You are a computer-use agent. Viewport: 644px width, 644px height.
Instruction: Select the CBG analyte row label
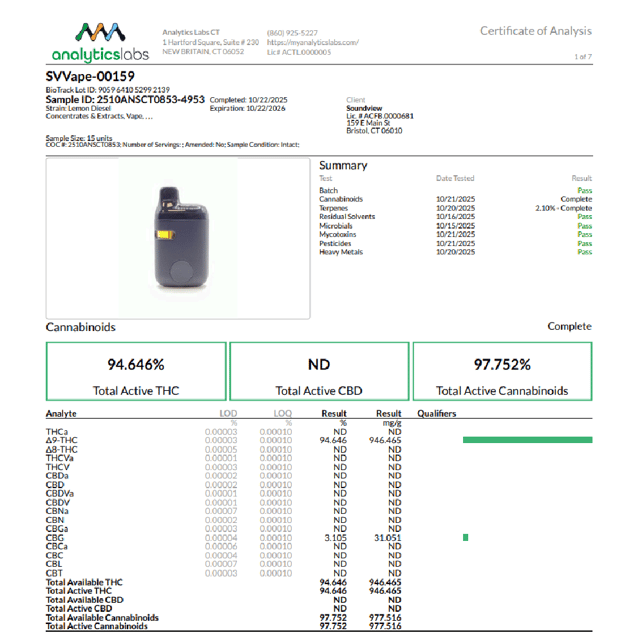[55, 538]
